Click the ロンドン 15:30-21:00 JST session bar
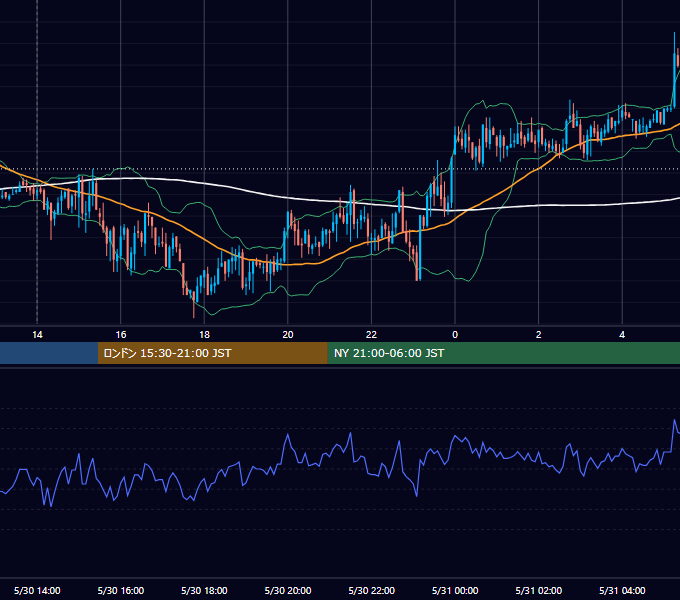Screen dimensions: 680x600 [212, 353]
